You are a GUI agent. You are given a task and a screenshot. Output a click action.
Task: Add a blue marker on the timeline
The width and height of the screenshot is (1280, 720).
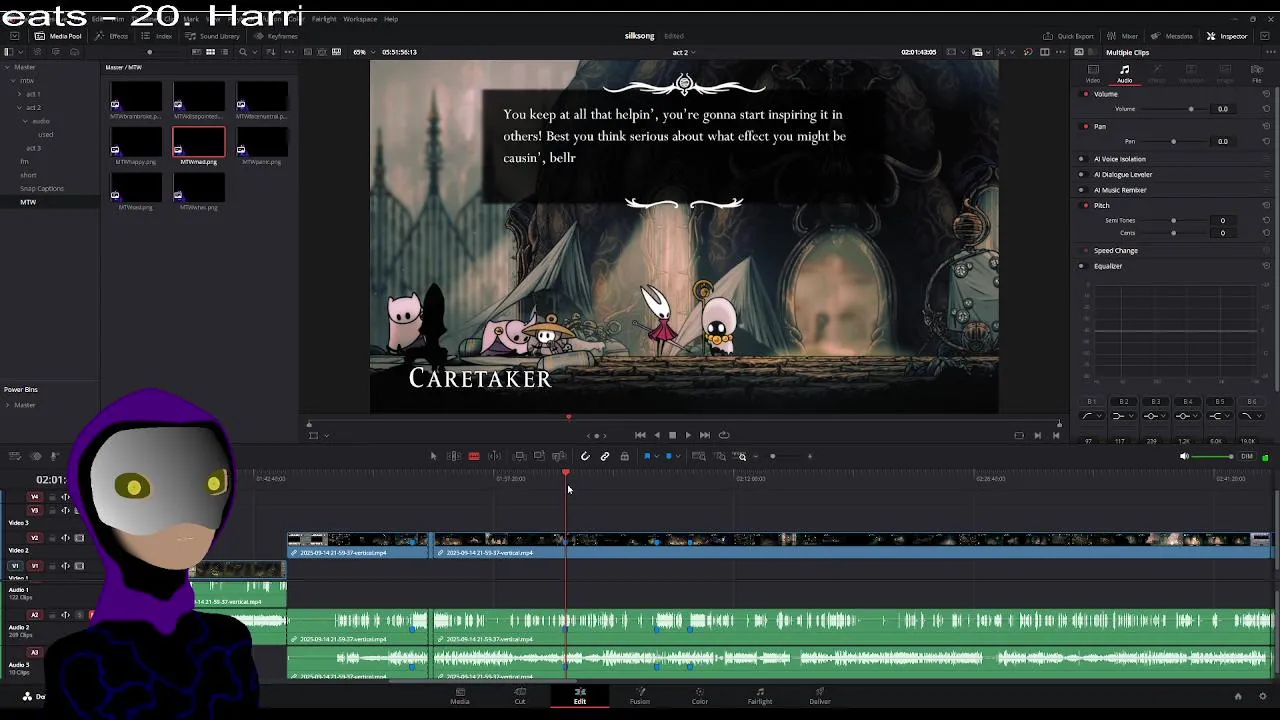(668, 456)
